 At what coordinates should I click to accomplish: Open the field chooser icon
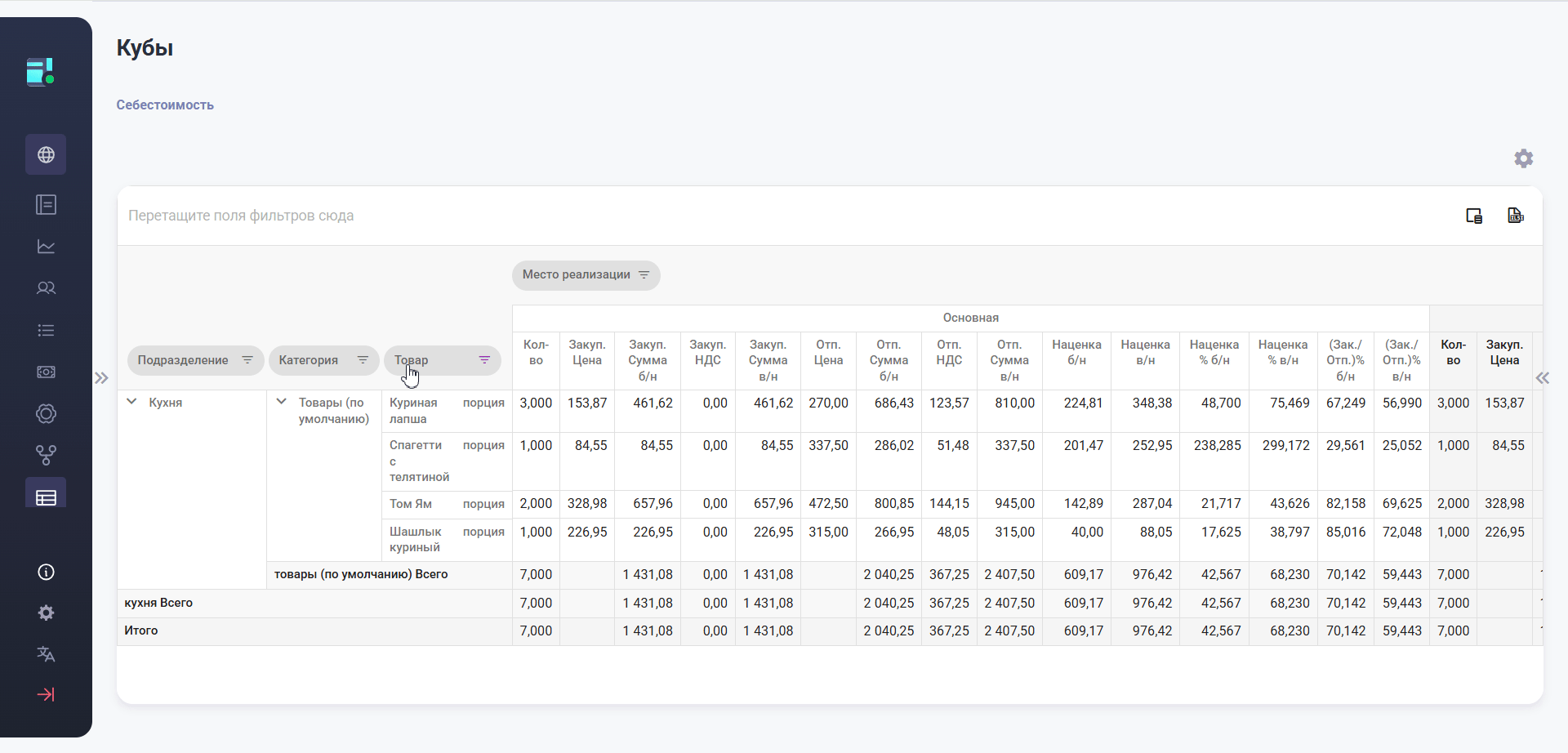(1473, 216)
